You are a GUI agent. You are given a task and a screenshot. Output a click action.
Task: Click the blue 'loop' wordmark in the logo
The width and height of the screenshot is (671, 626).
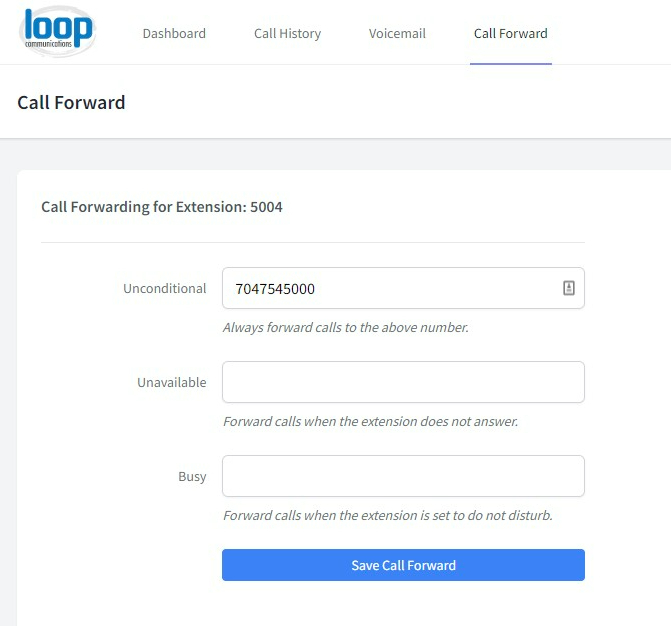click(x=58, y=26)
